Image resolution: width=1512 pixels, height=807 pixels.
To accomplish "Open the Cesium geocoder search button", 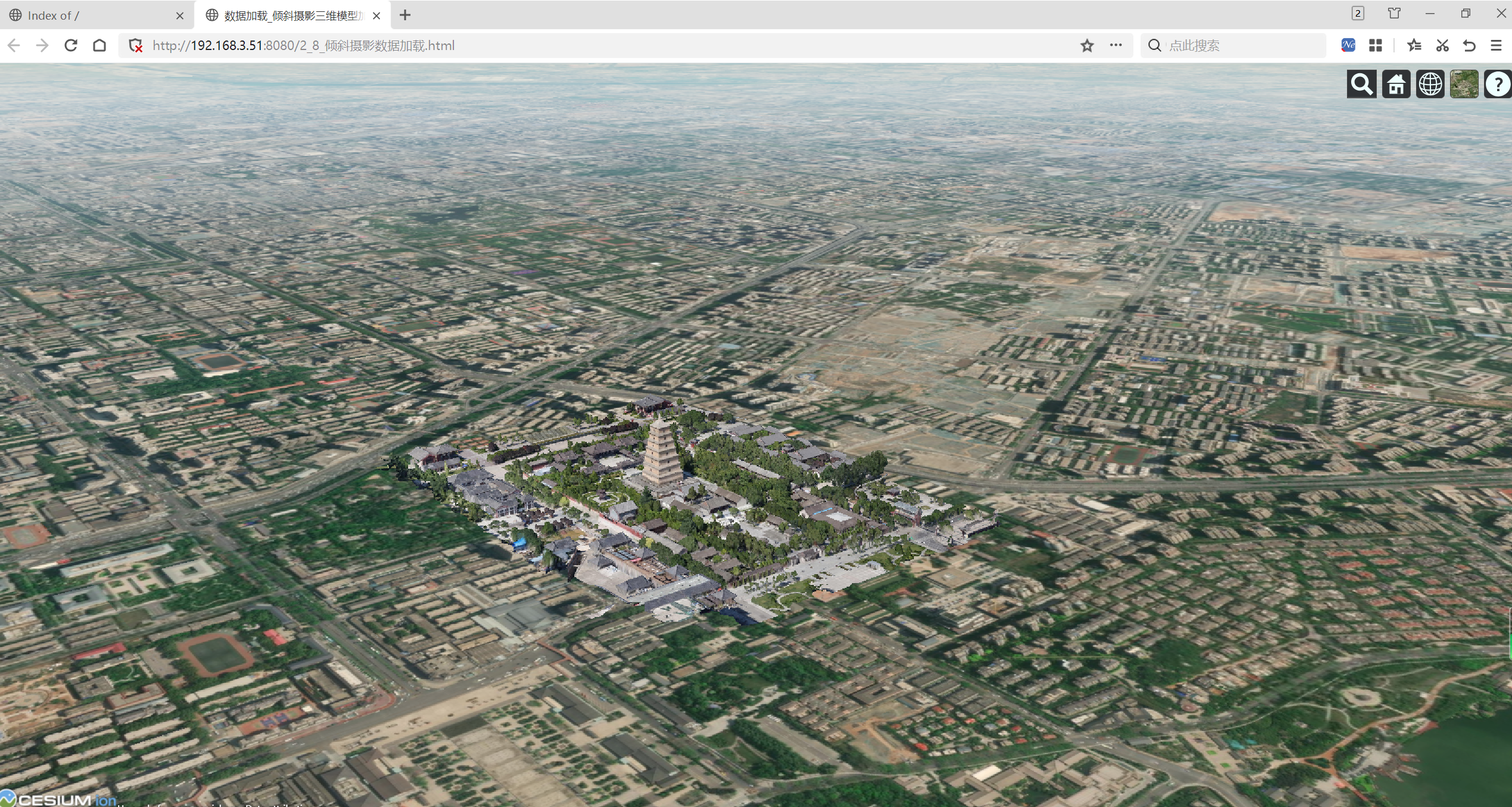I will pyautogui.click(x=1361, y=84).
